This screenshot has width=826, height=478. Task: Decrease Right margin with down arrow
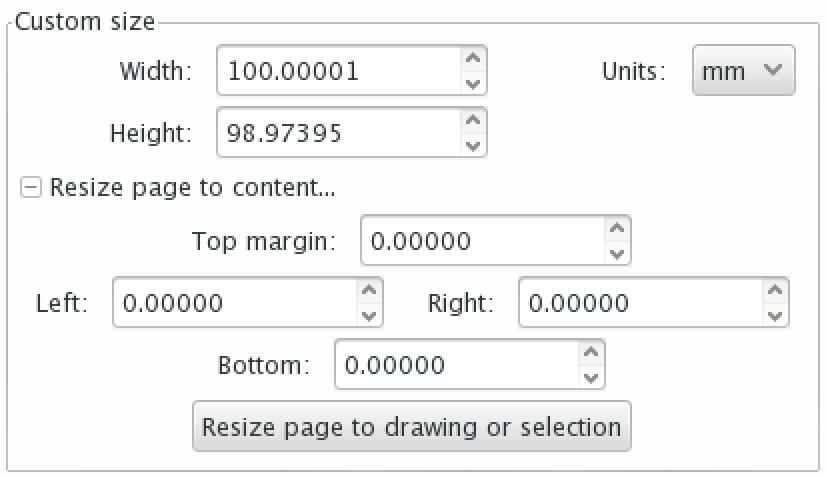click(x=775, y=315)
